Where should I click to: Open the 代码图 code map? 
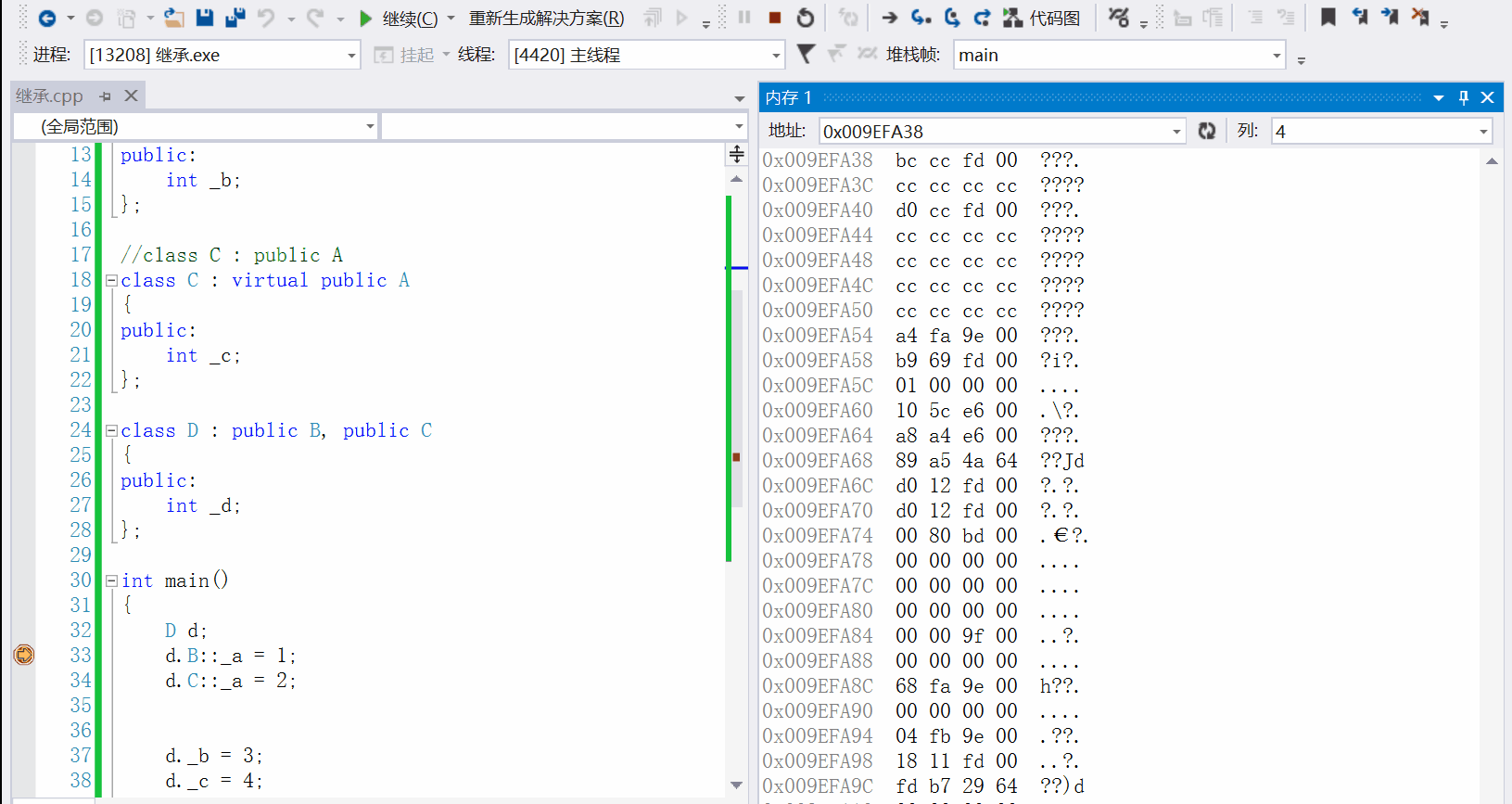tap(1043, 18)
